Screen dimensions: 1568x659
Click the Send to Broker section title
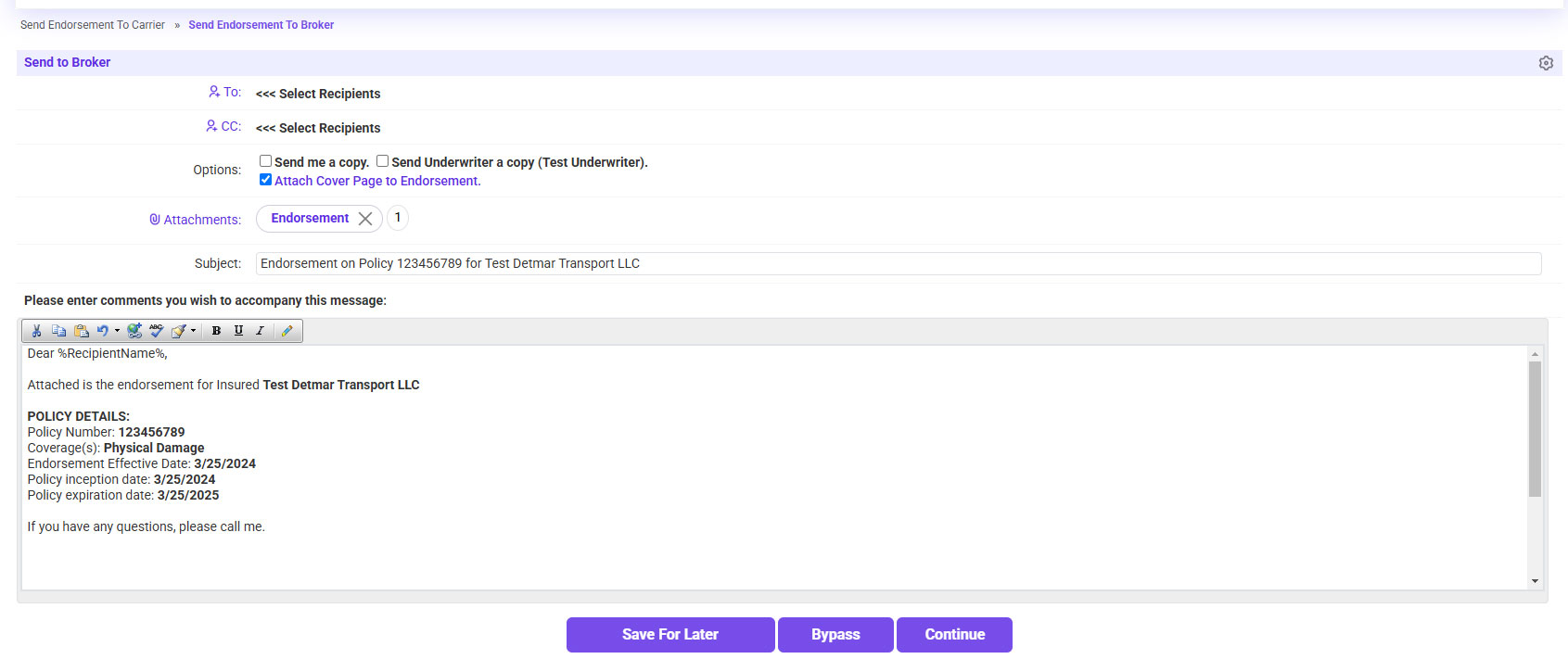[x=67, y=62]
